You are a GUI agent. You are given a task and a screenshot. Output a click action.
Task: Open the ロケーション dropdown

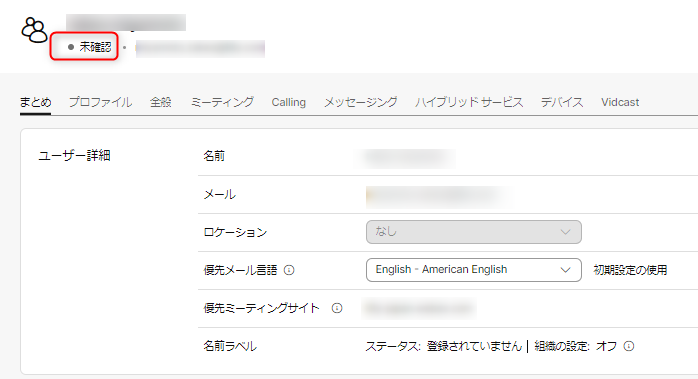coord(474,232)
